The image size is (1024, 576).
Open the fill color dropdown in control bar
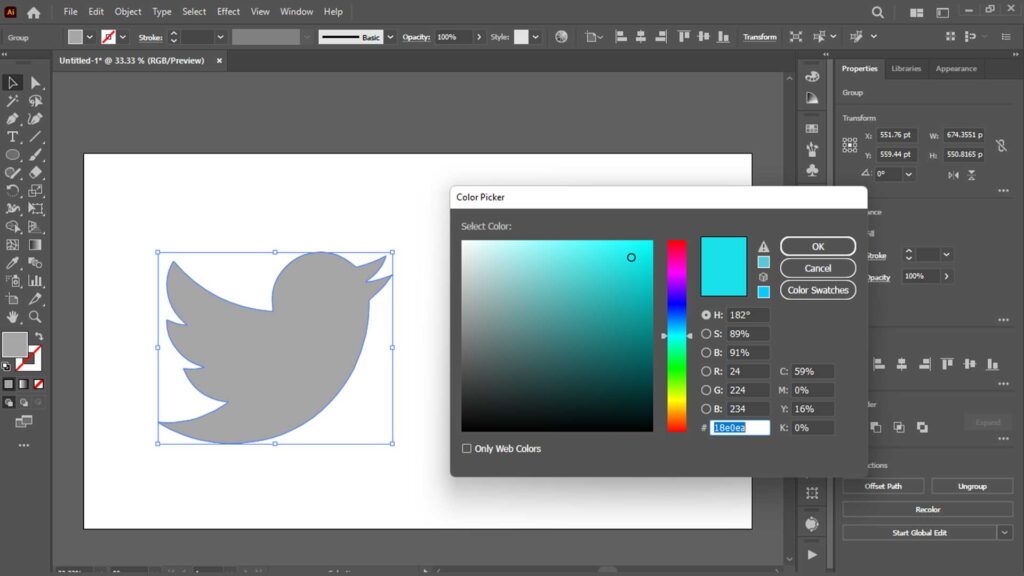(x=89, y=37)
